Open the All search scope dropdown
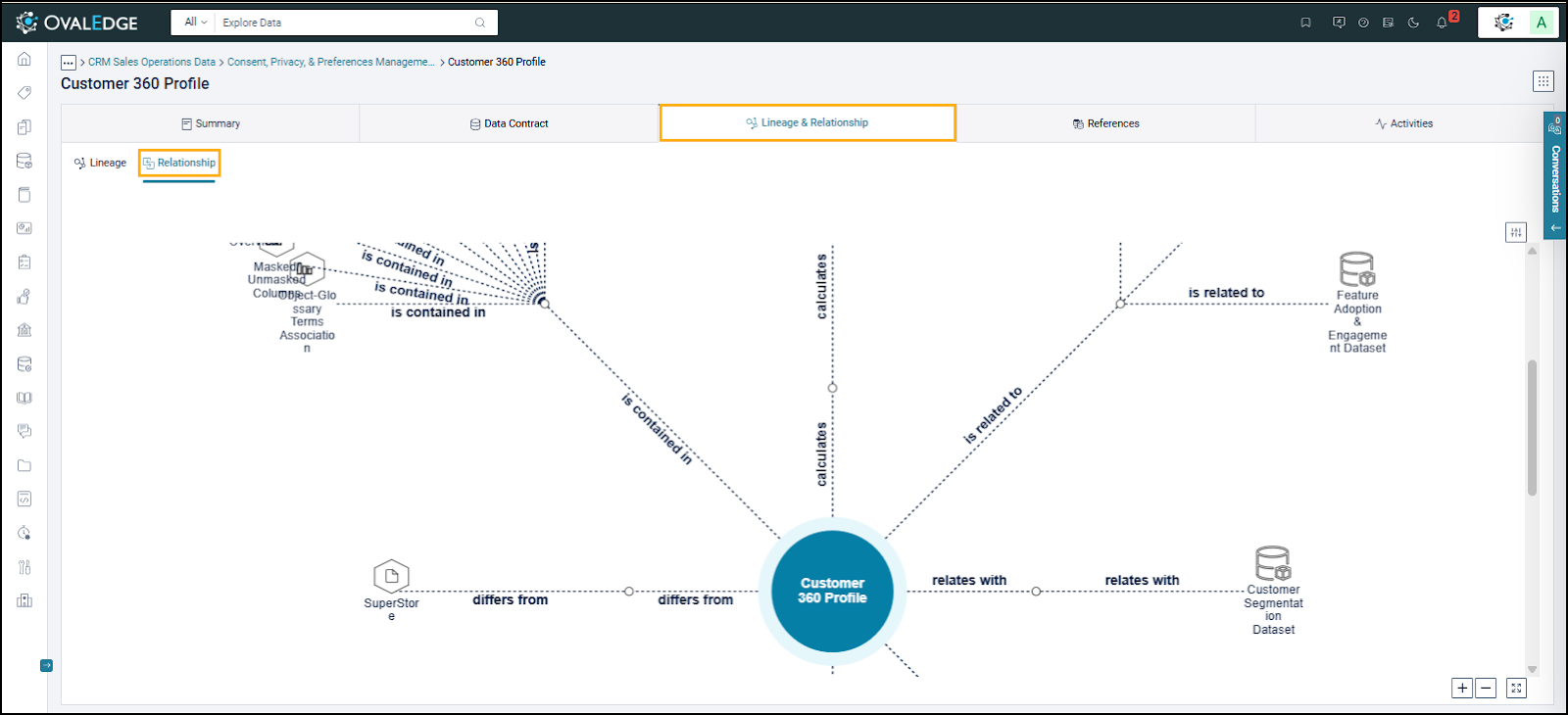 (x=195, y=22)
